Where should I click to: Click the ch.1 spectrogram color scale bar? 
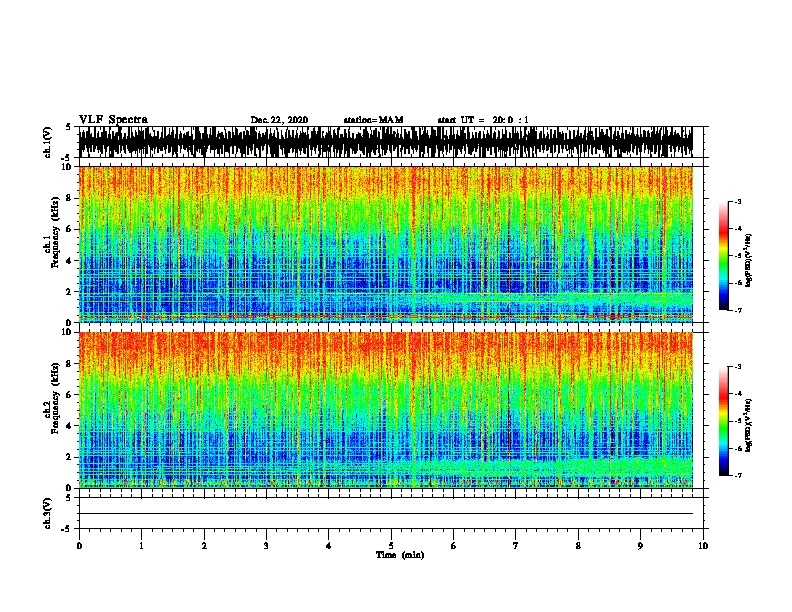pos(724,256)
